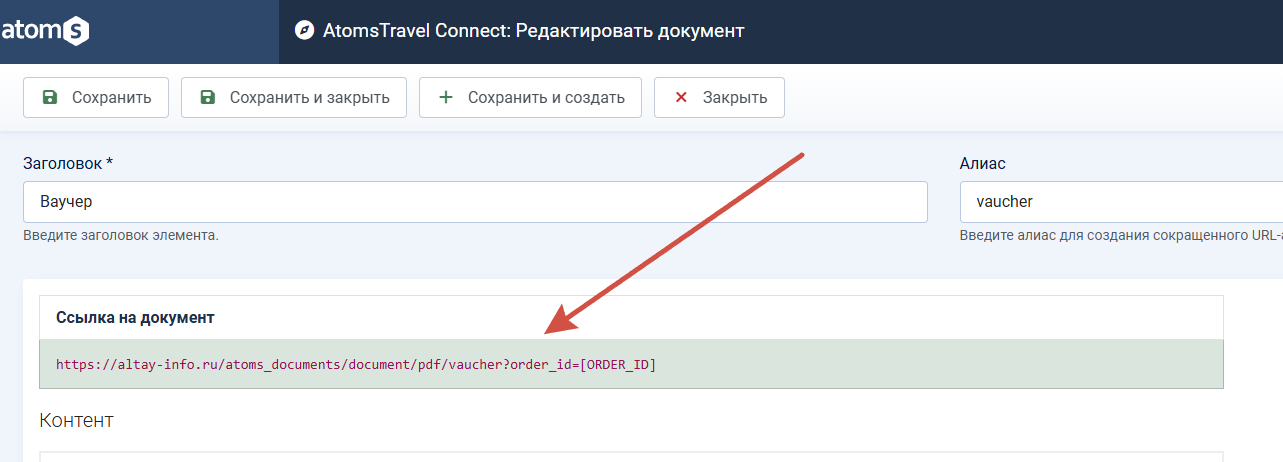Click the Закрыть button
The image size is (1283, 462).
(x=719, y=98)
